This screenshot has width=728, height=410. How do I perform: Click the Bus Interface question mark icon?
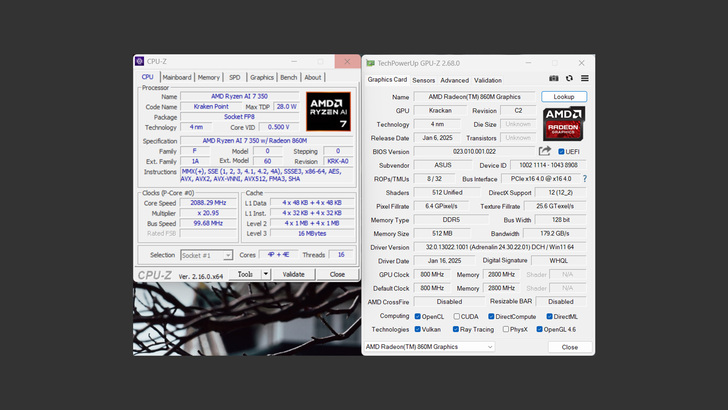pos(584,178)
